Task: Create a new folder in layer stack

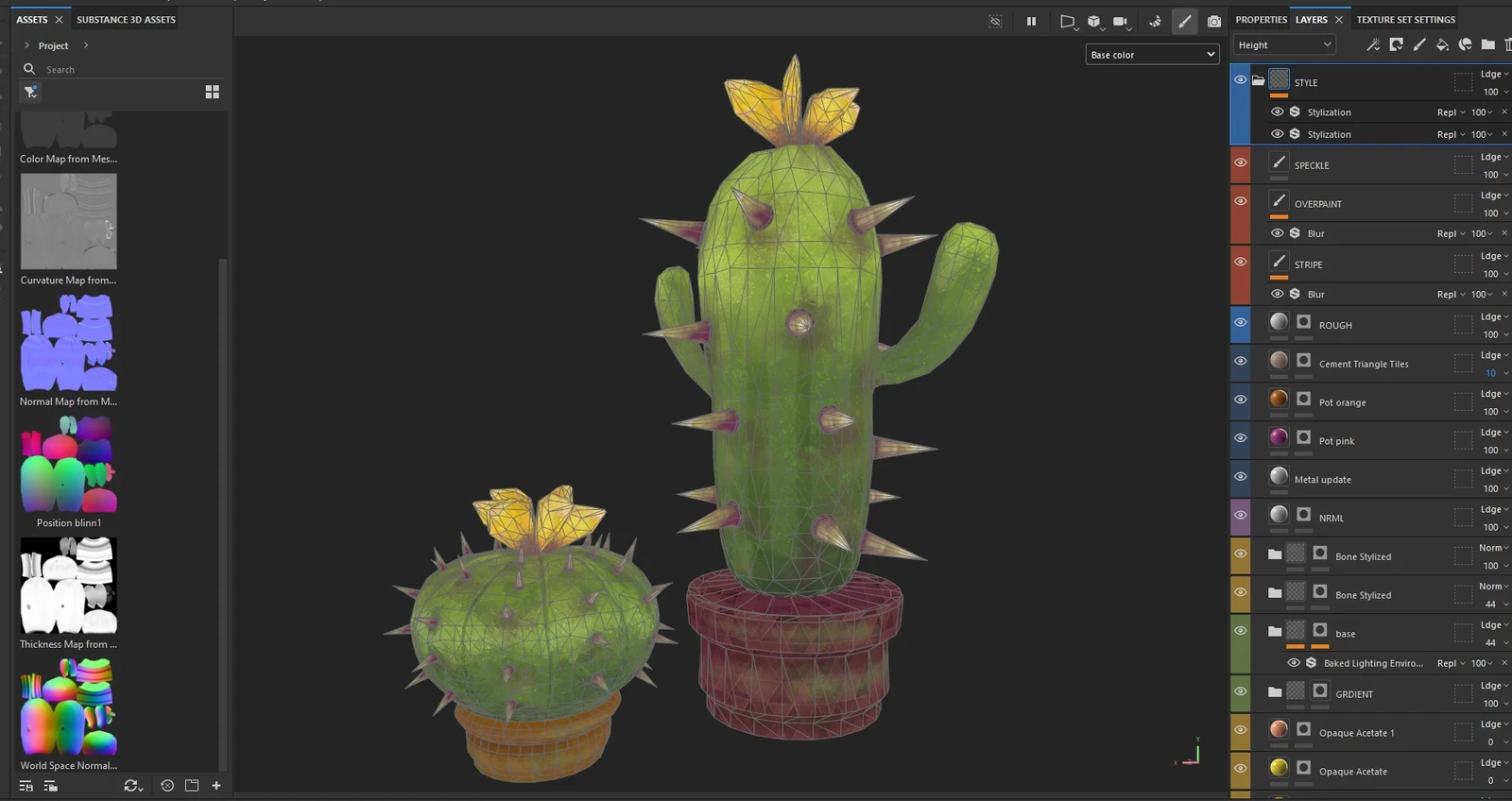Action: tap(1487, 44)
